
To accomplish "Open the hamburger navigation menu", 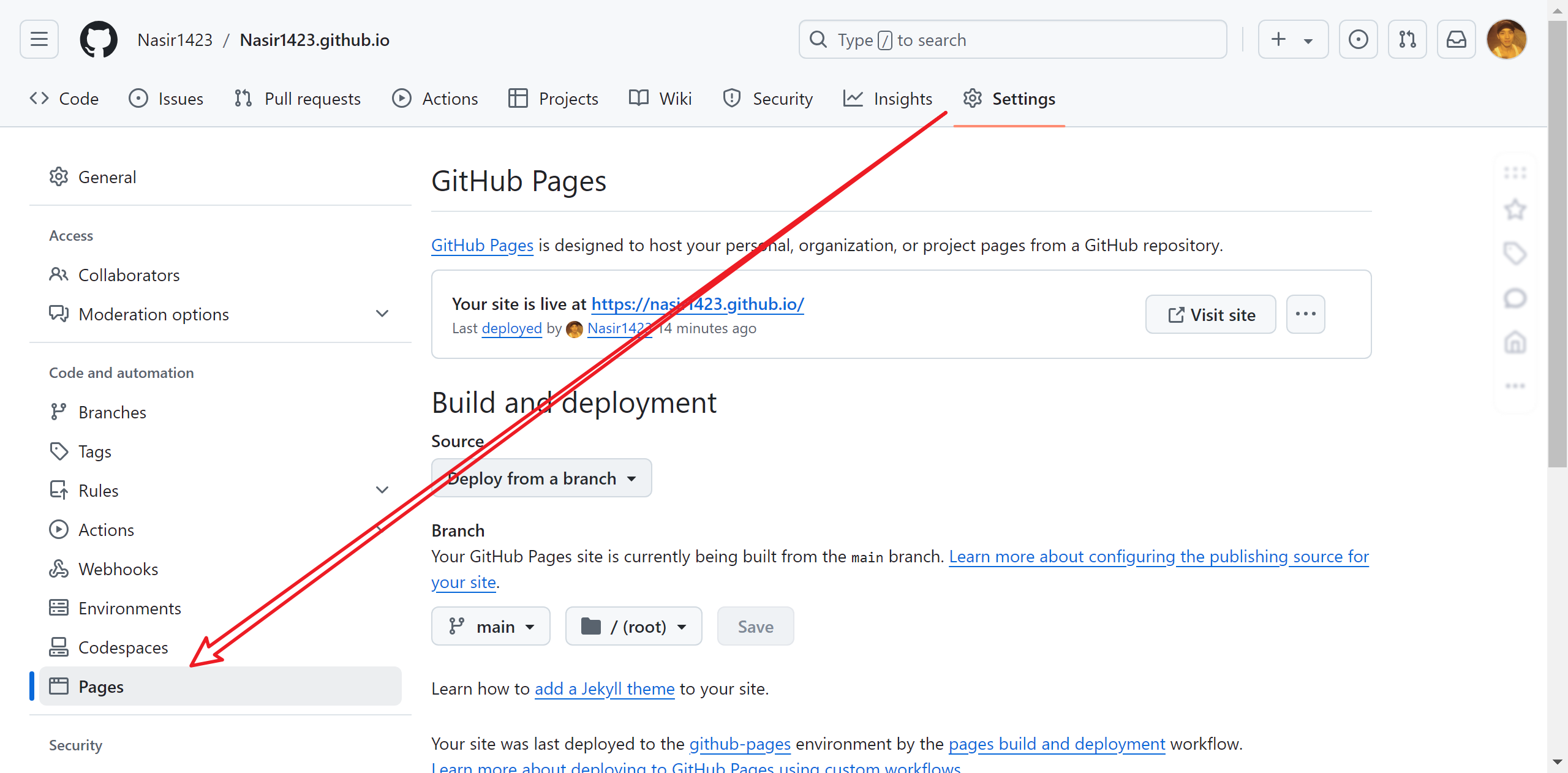I will coord(39,40).
